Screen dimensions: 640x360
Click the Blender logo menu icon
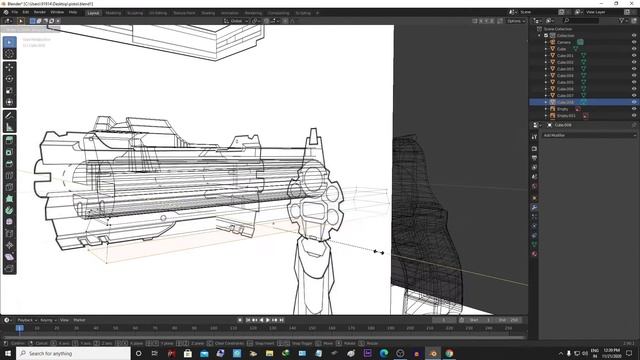[x=6, y=12]
